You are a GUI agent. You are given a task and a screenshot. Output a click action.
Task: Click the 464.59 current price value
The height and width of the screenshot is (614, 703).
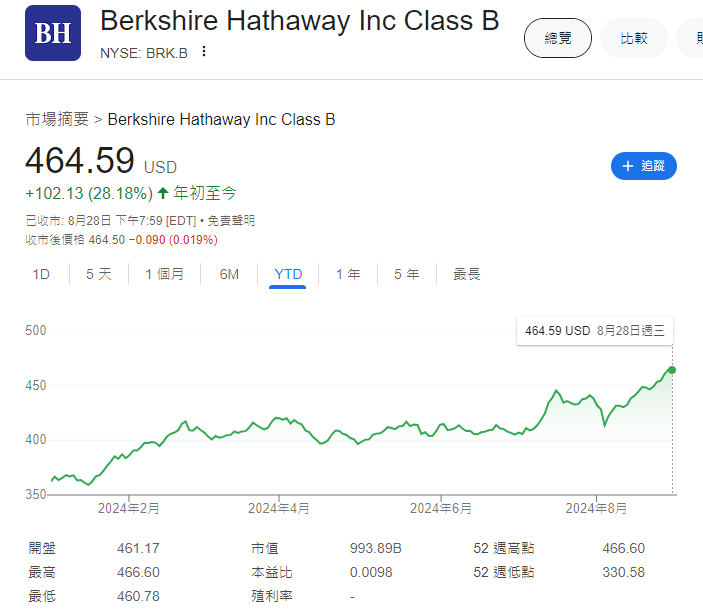[x=80, y=161]
